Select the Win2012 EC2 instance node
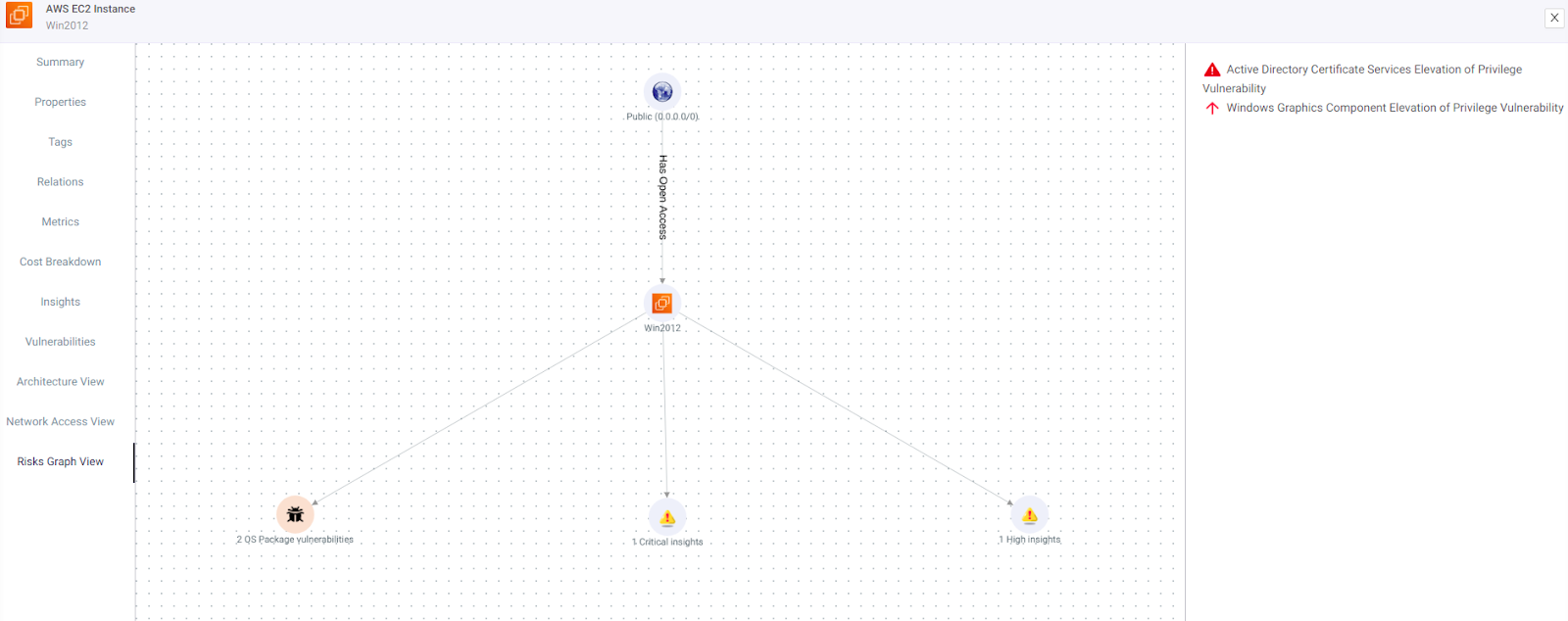This screenshot has height=621, width=1568. pyautogui.click(x=662, y=303)
